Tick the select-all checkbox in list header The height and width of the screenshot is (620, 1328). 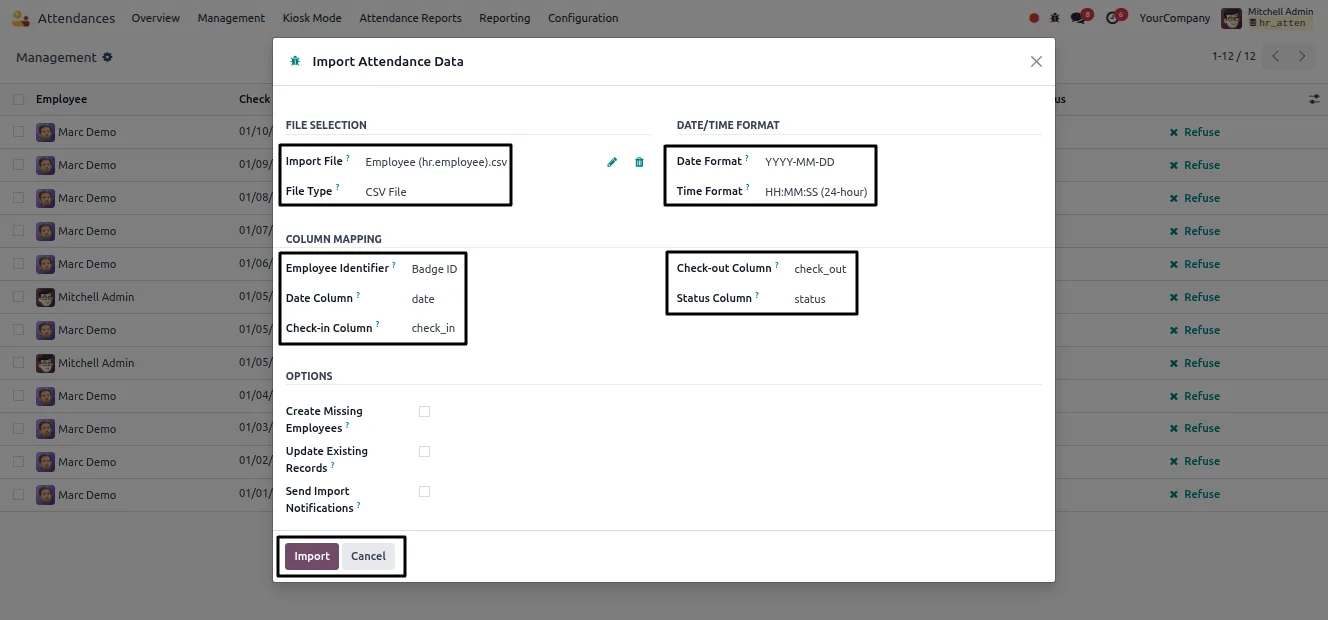(19, 99)
